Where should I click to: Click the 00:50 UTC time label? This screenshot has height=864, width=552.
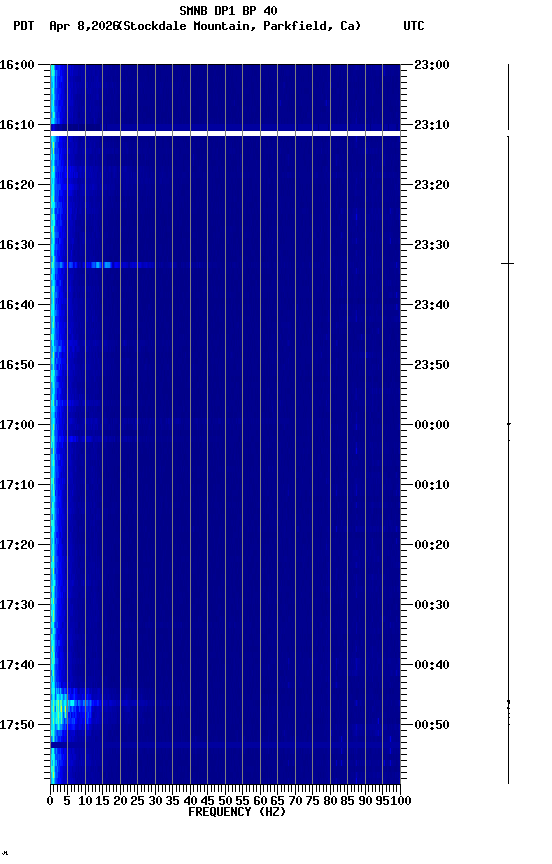pyautogui.click(x=432, y=725)
